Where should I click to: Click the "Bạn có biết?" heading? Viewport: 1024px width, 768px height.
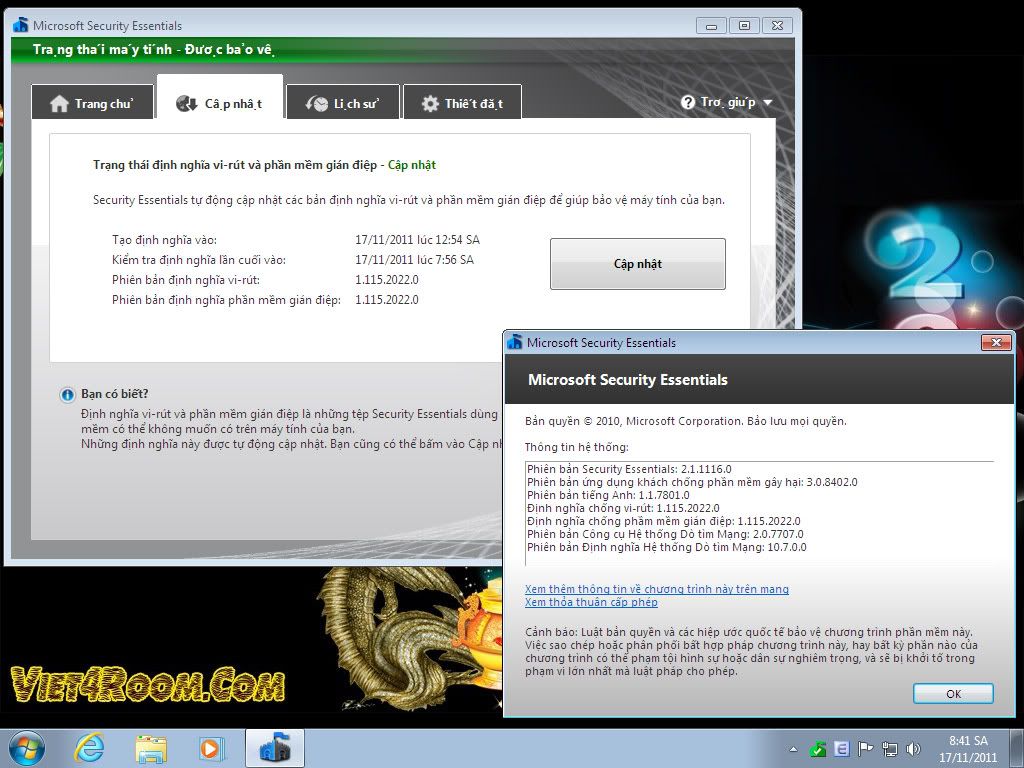[x=114, y=394]
